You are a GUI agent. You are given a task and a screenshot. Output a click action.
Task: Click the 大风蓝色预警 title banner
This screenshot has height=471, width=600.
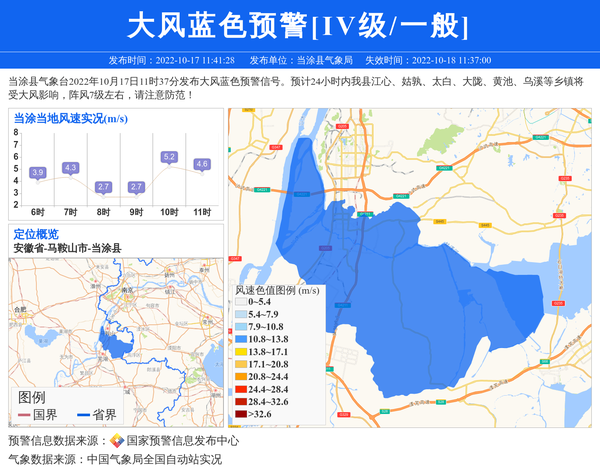coord(300,25)
